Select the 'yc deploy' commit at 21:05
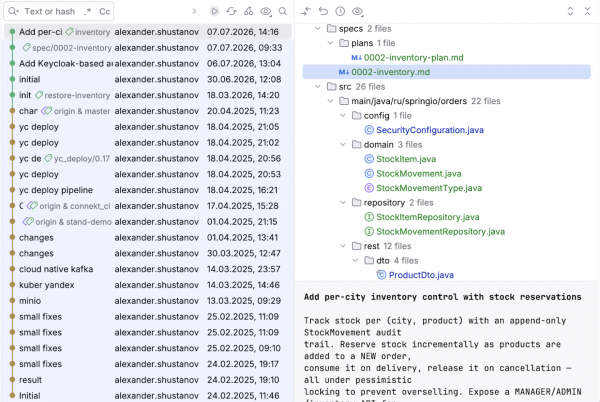The width and height of the screenshot is (600, 402). coord(147,127)
